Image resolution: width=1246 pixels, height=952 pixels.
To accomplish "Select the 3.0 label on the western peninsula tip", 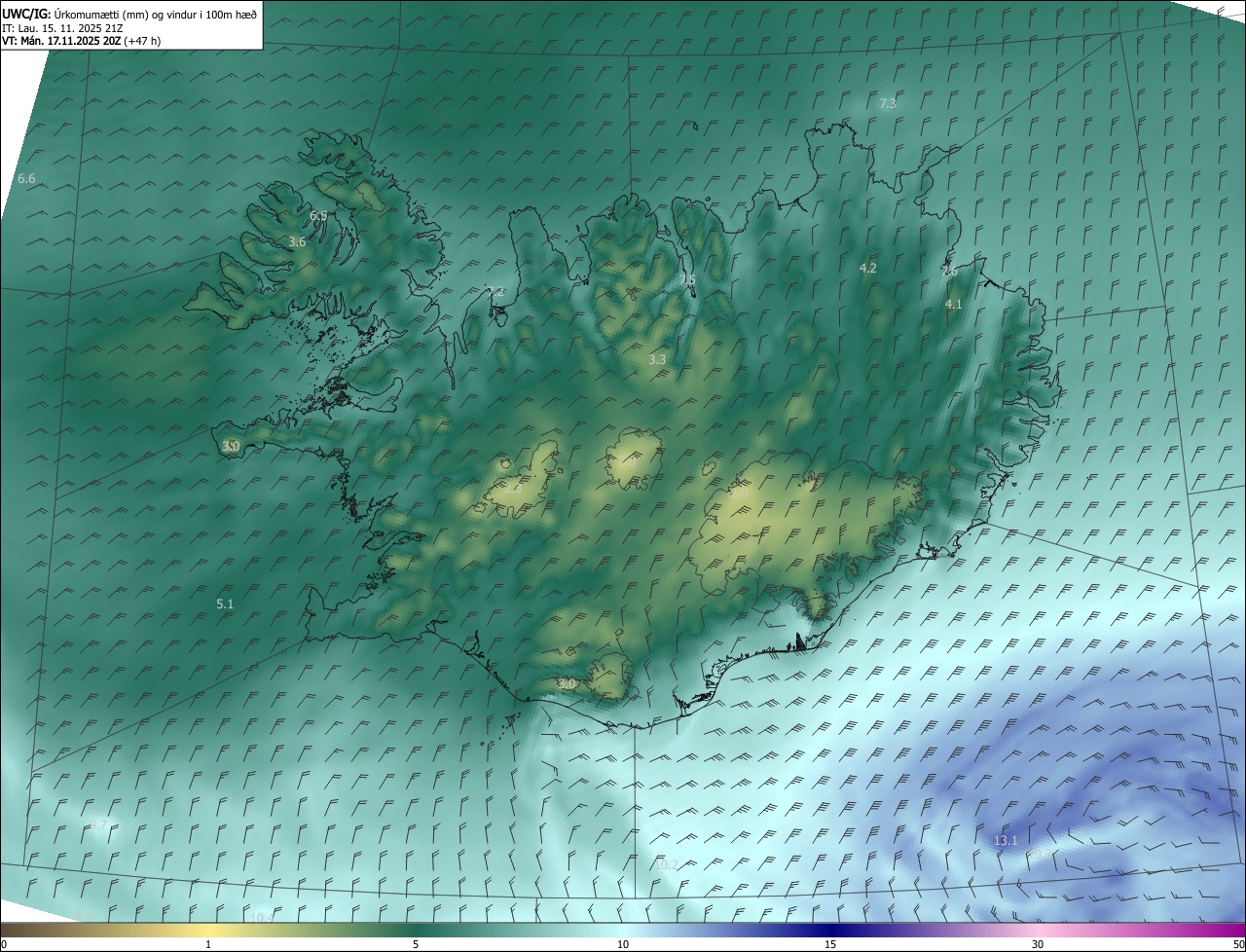I will [231, 446].
